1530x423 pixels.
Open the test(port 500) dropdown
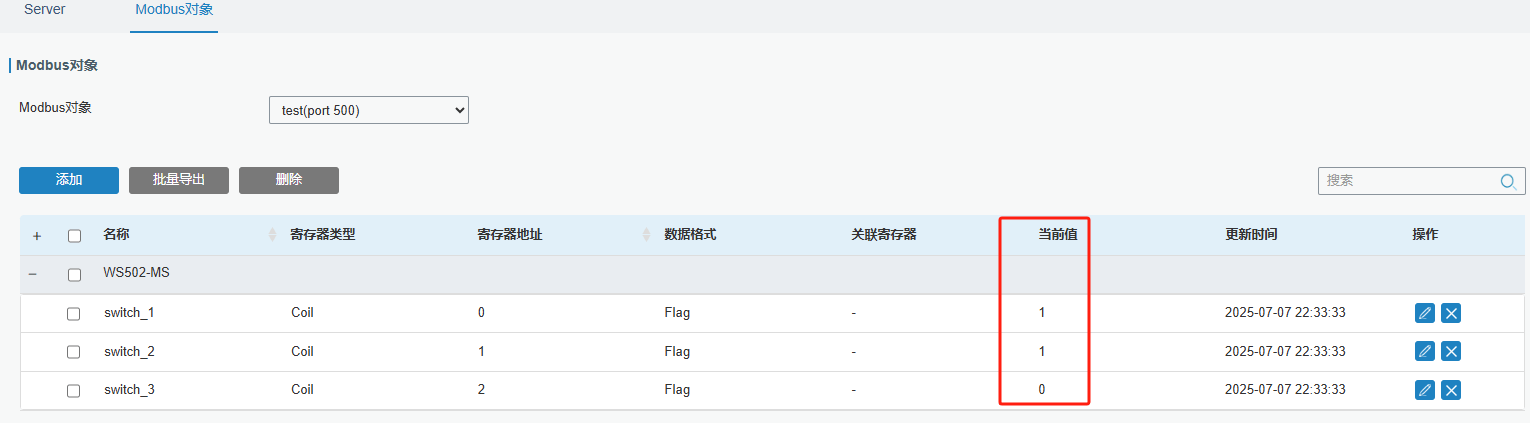click(368, 110)
